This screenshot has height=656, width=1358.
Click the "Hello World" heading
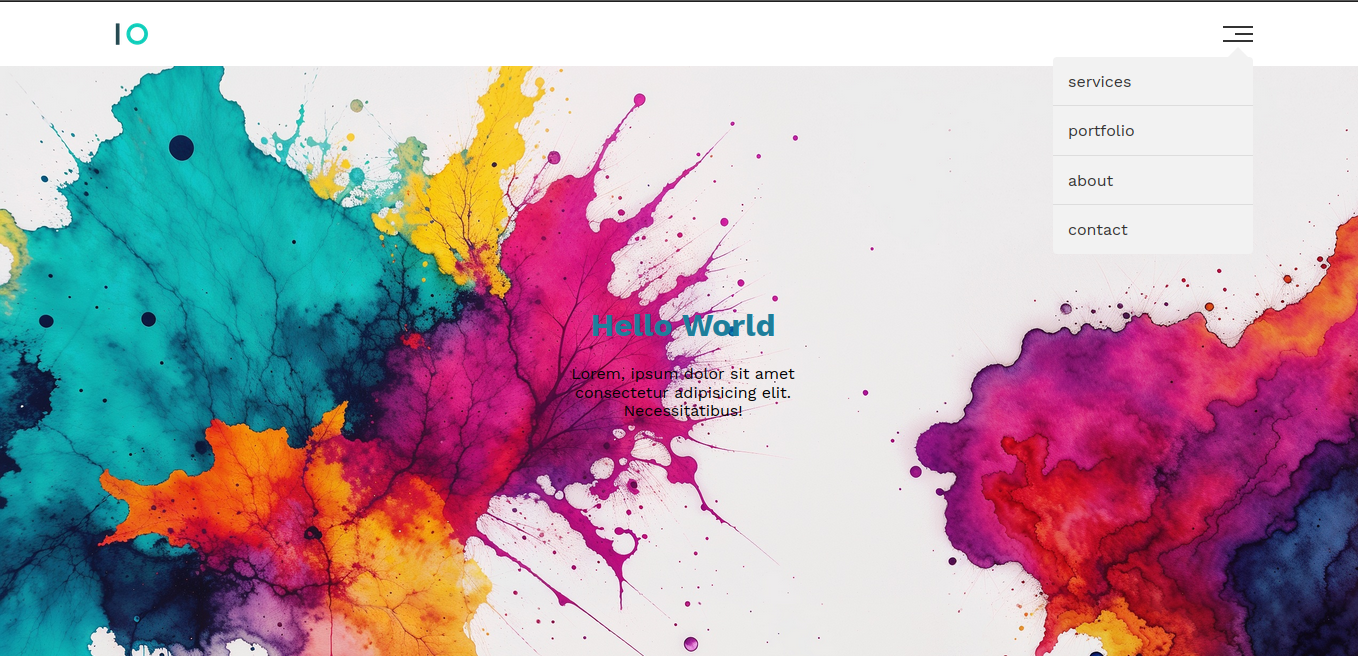pyautogui.click(x=683, y=326)
